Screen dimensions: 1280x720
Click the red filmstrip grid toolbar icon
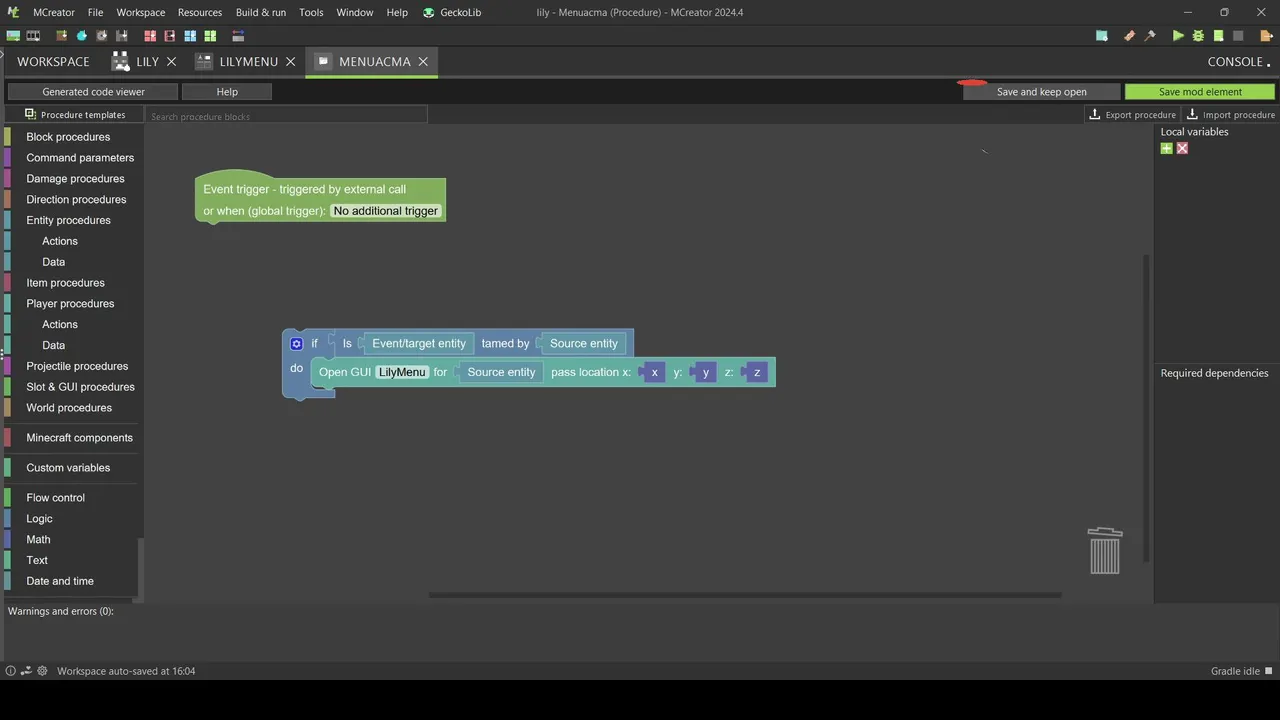pyautogui.click(x=170, y=36)
